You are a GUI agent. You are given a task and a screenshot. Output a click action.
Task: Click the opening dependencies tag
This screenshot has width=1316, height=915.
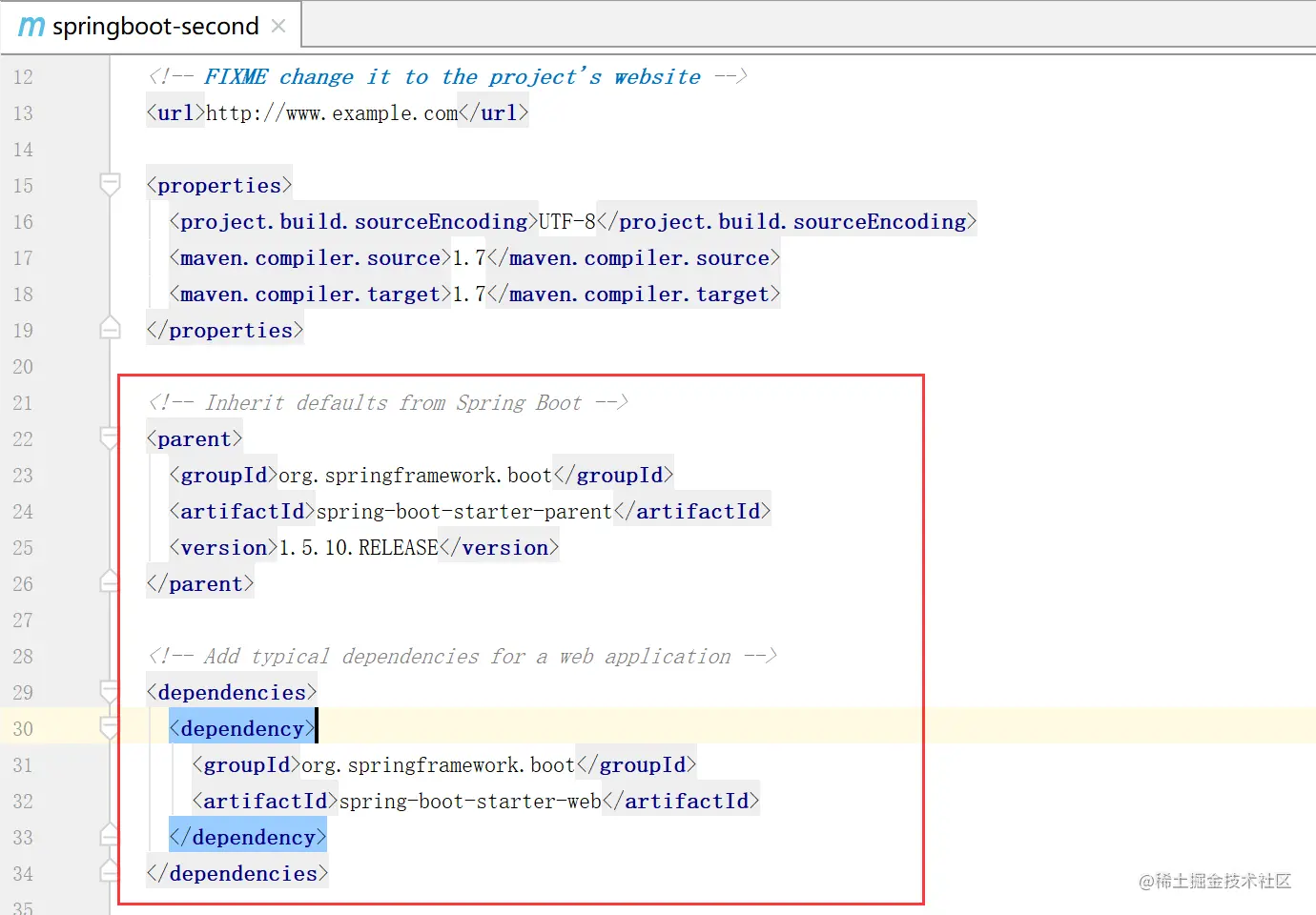(232, 693)
